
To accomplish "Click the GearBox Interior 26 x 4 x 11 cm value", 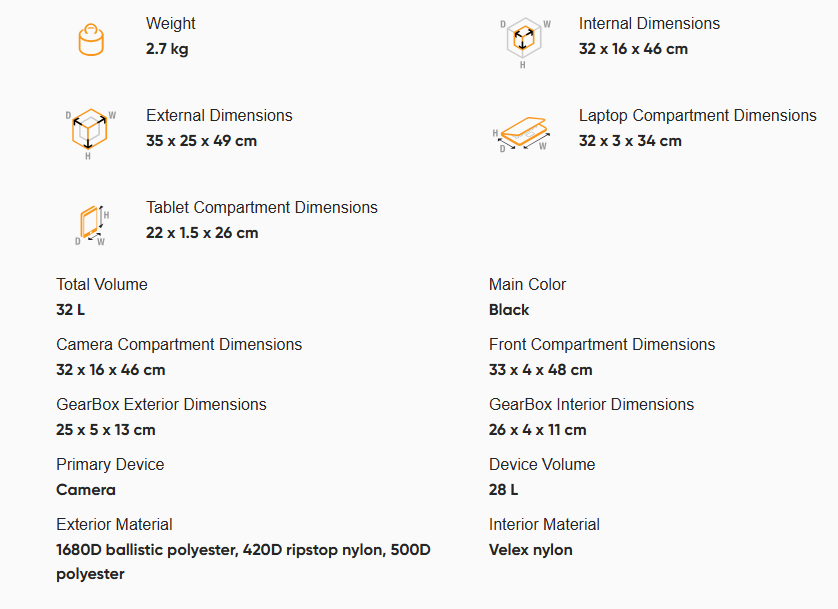I will [x=538, y=430].
